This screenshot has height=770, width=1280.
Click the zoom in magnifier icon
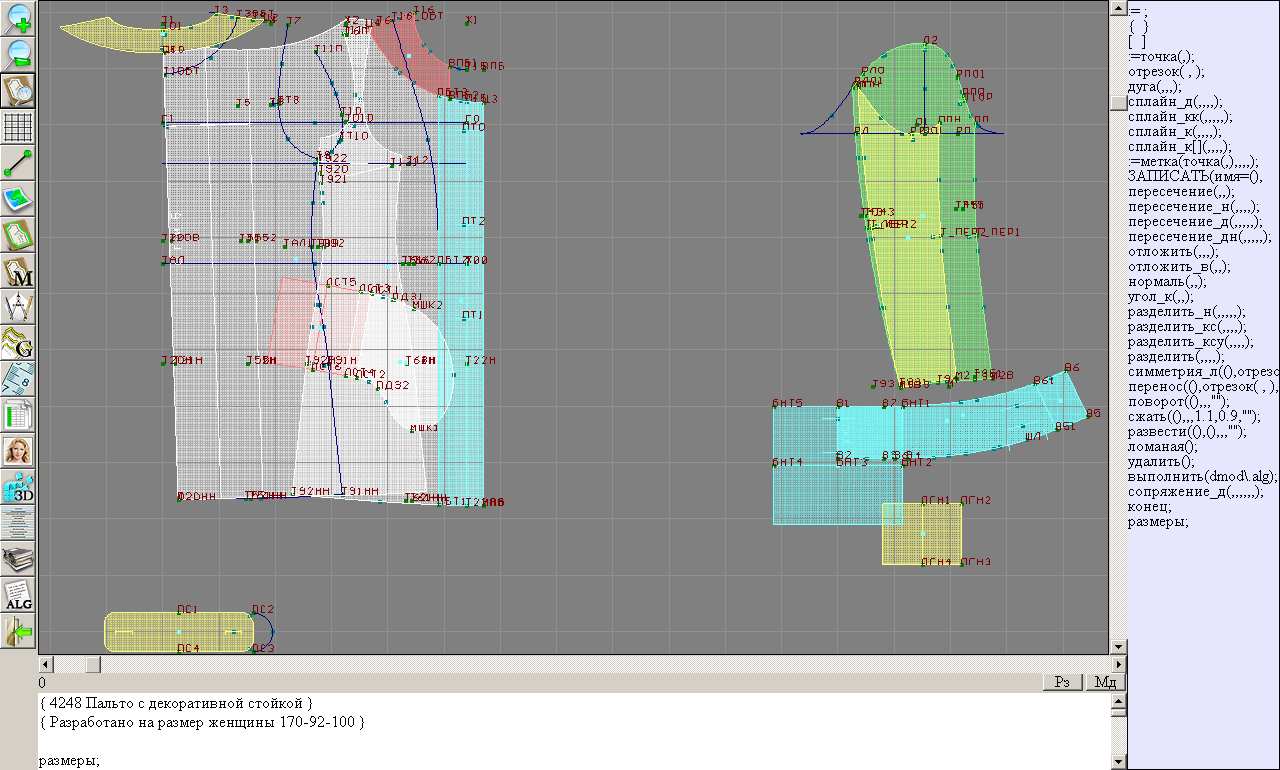(x=19, y=18)
